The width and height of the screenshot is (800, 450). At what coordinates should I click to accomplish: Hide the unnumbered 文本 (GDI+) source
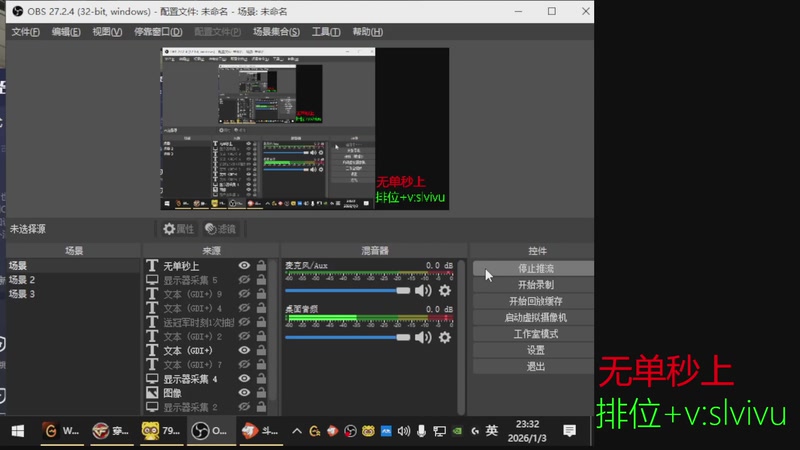[244, 350]
